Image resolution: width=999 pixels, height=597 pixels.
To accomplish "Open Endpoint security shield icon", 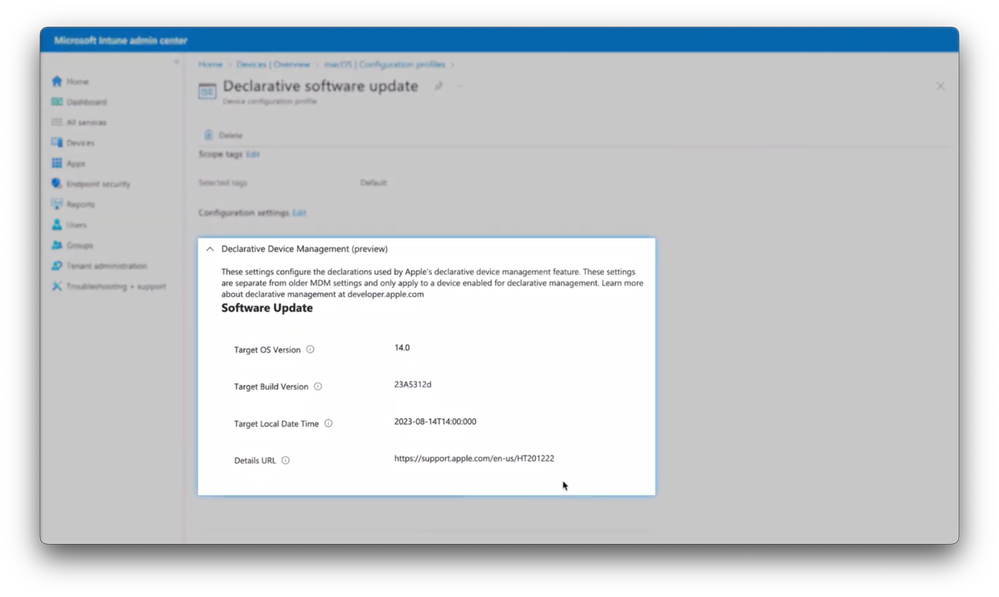I will click(57, 183).
